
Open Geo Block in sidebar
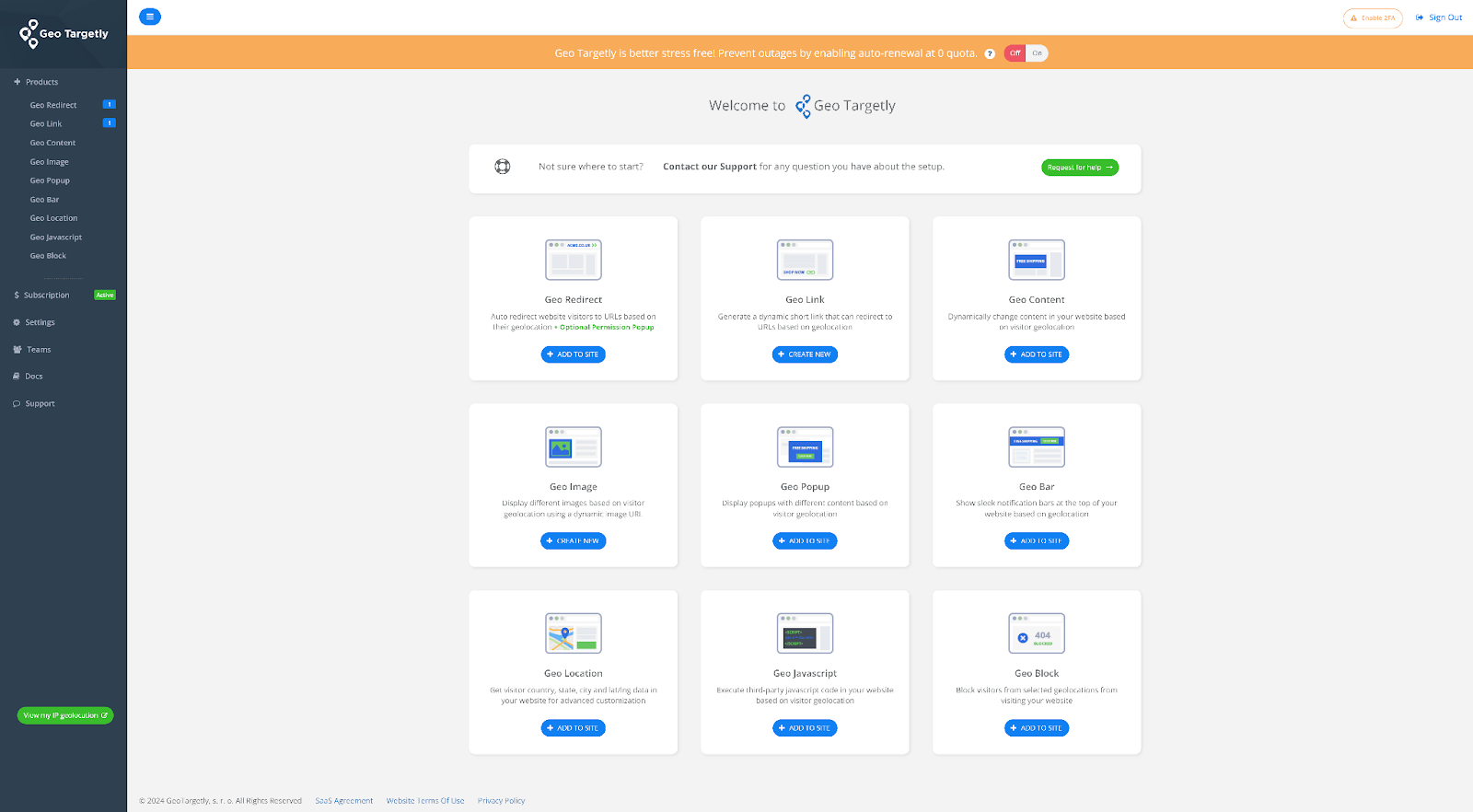(x=48, y=256)
